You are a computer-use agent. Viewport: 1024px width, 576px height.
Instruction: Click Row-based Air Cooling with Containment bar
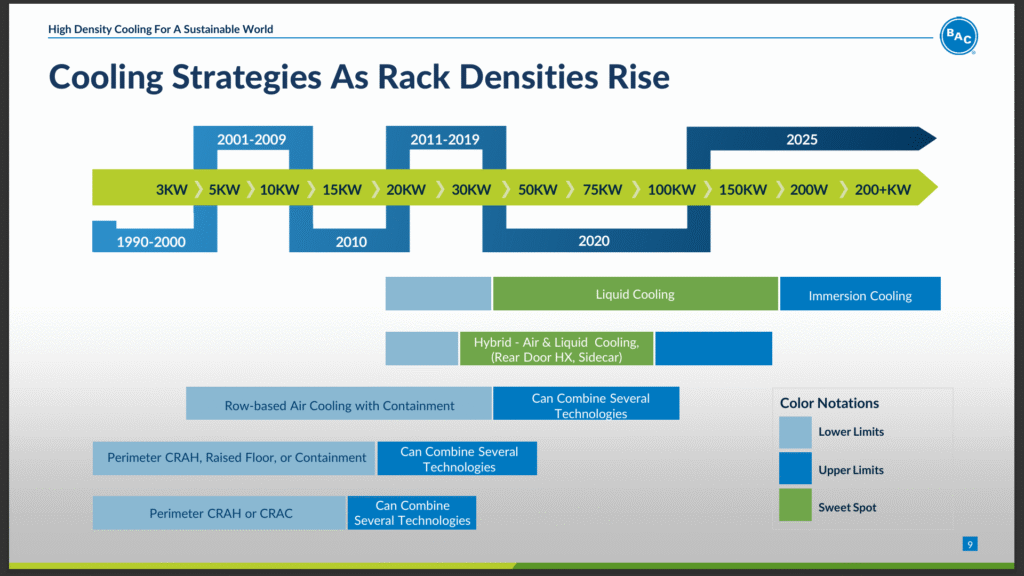point(339,405)
